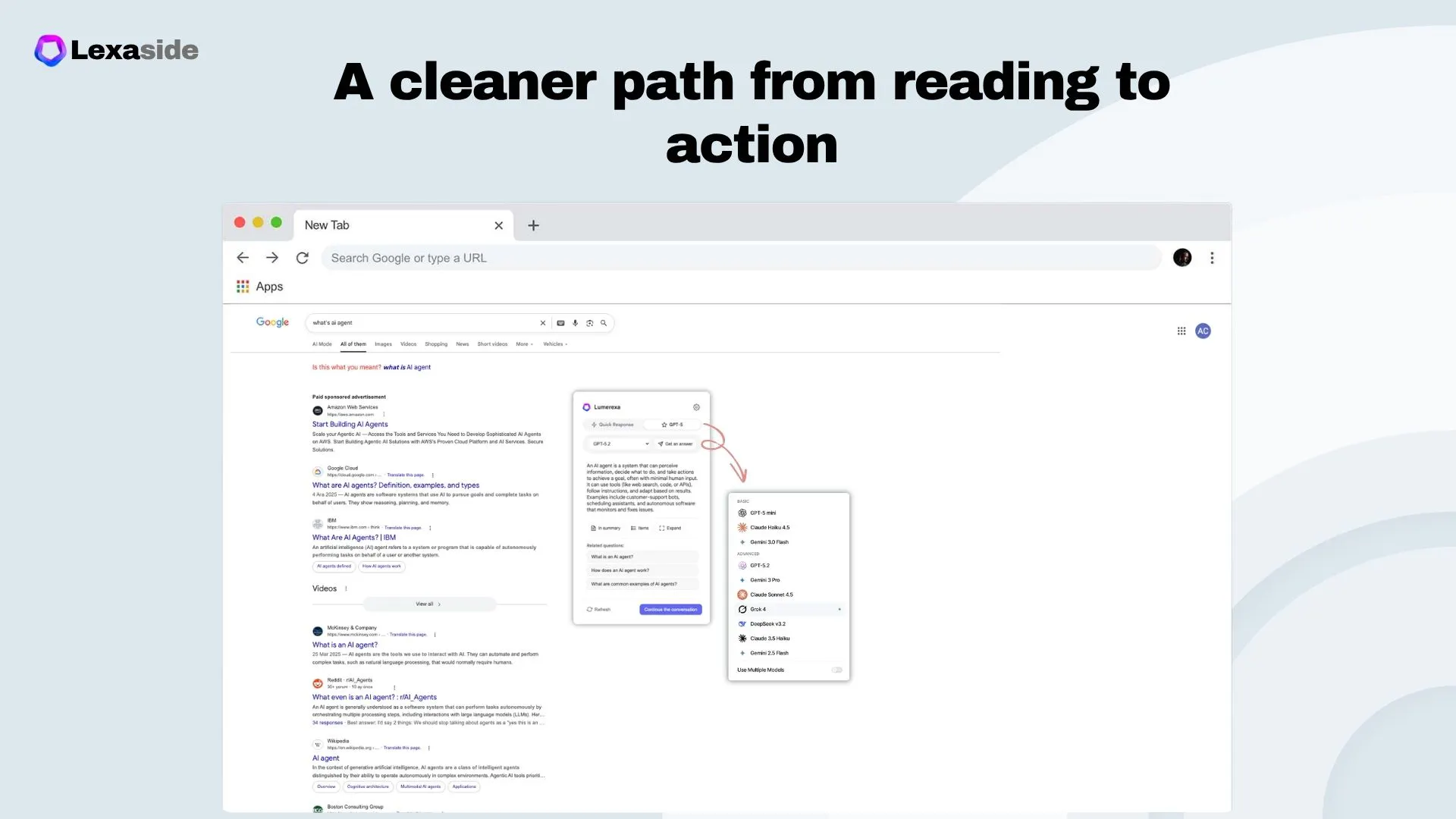Click Continue the conversation button
This screenshot has height=819, width=1456.
[x=670, y=610]
